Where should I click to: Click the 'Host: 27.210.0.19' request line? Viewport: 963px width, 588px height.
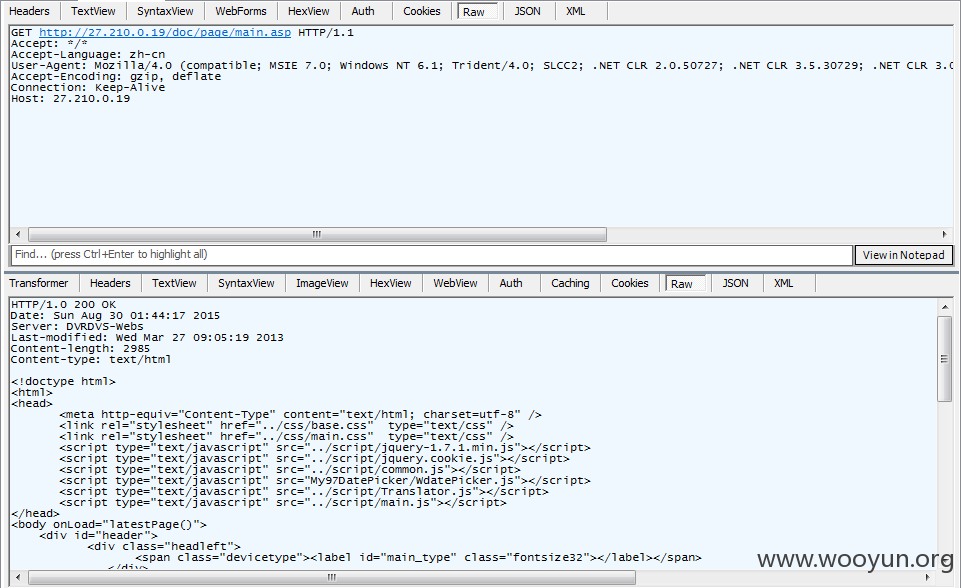[x=71, y=99]
